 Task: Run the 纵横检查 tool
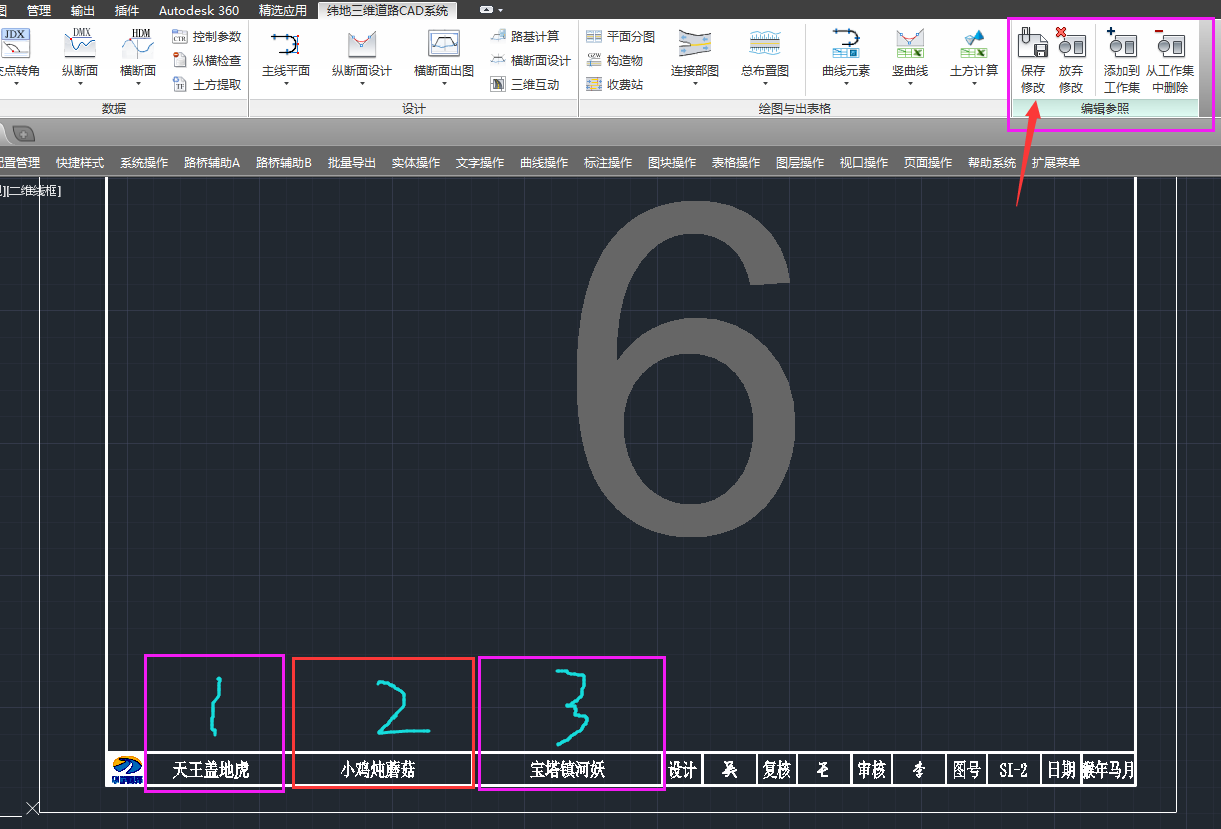click(x=207, y=61)
